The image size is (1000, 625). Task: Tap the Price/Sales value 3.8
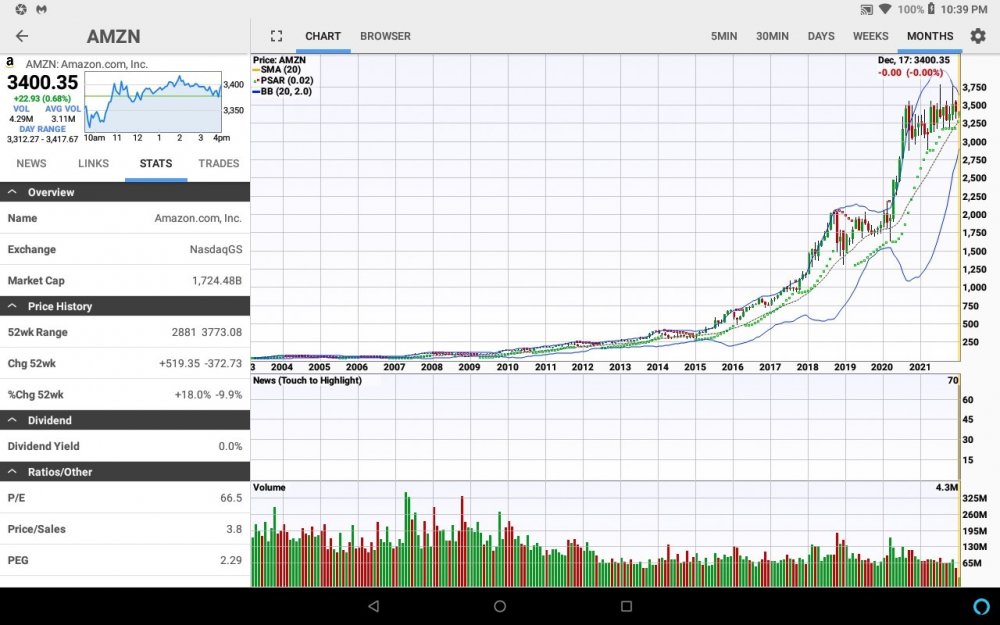click(234, 529)
